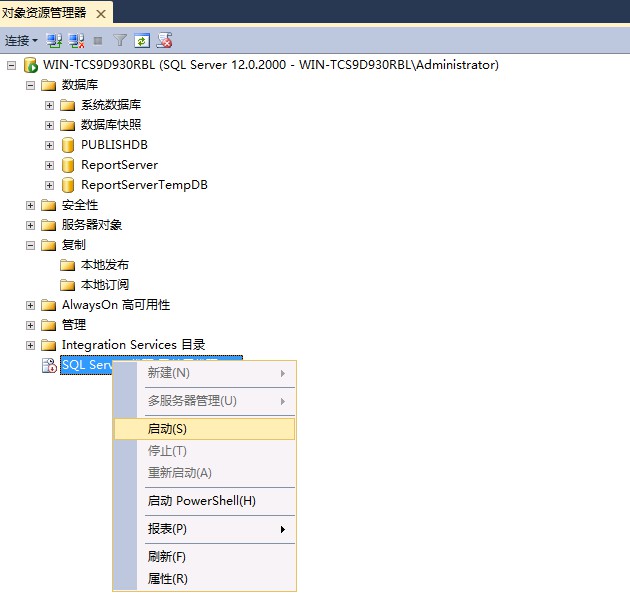Click the server instance icon at tree root

[x=31, y=65]
